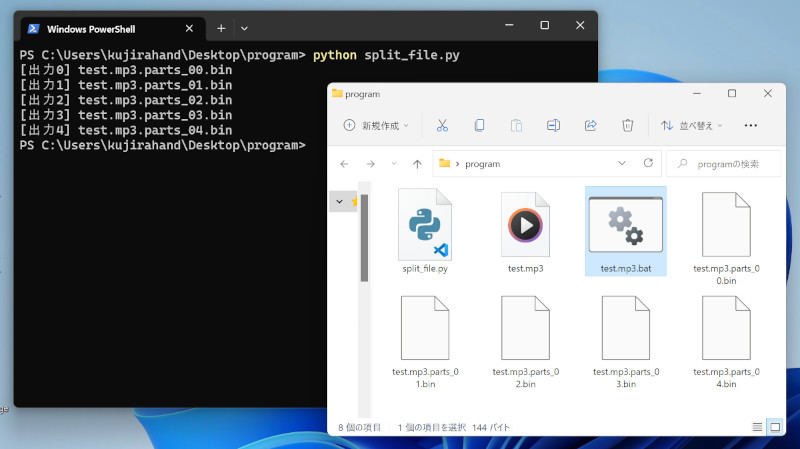
Task: Click the Share icon in Explorer toolbar
Action: tap(590, 125)
